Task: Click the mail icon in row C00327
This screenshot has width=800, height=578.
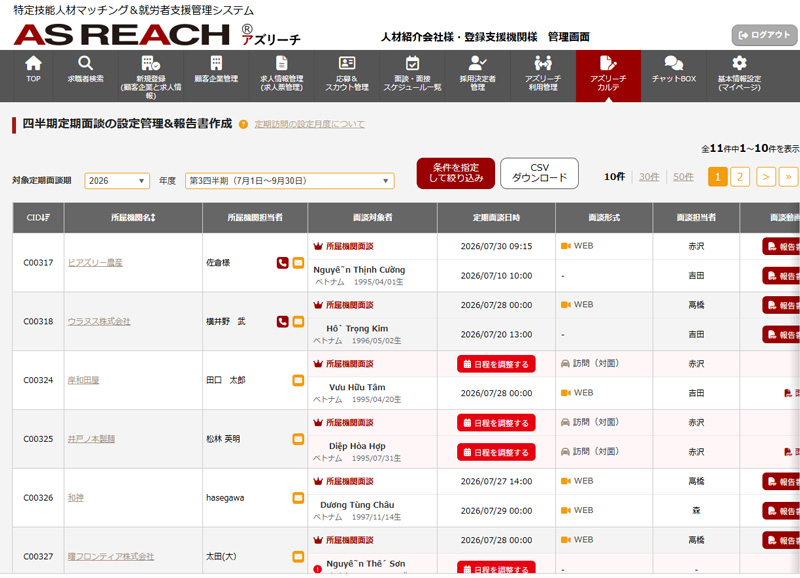Action: click(298, 557)
